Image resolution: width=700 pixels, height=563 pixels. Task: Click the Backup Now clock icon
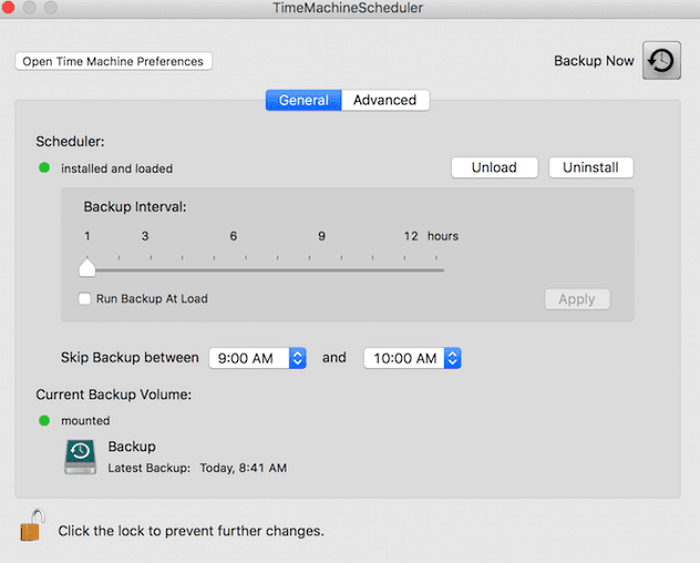(x=661, y=61)
